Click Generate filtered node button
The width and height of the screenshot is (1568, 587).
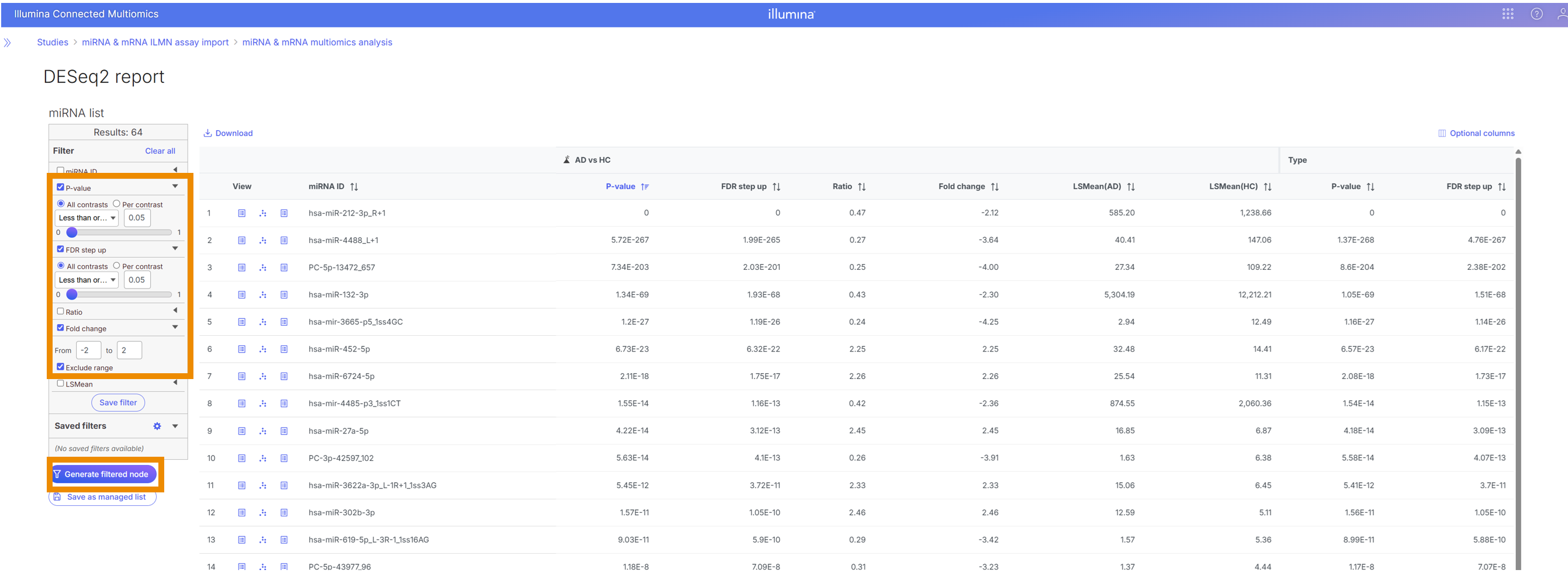(x=105, y=474)
